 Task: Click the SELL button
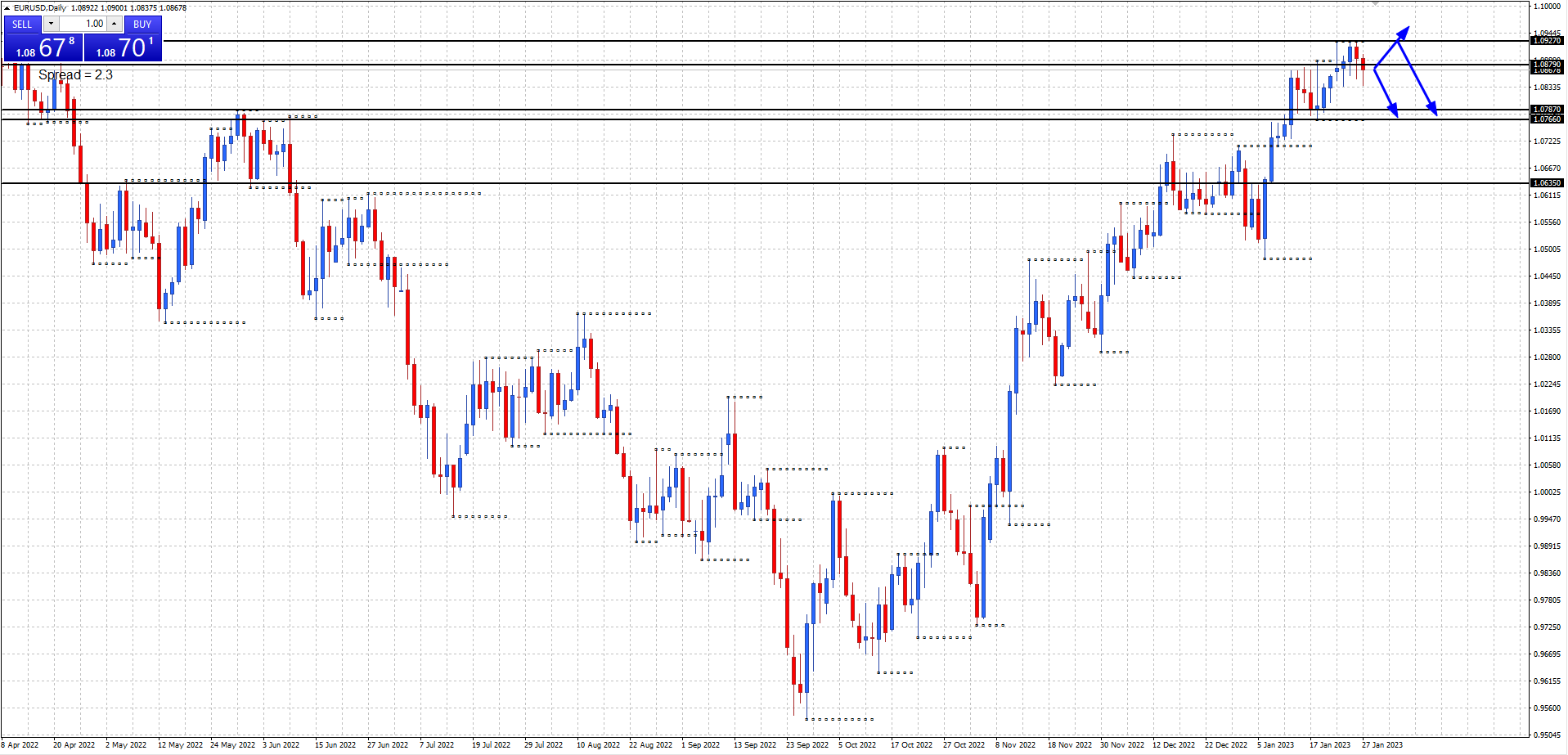(x=22, y=24)
